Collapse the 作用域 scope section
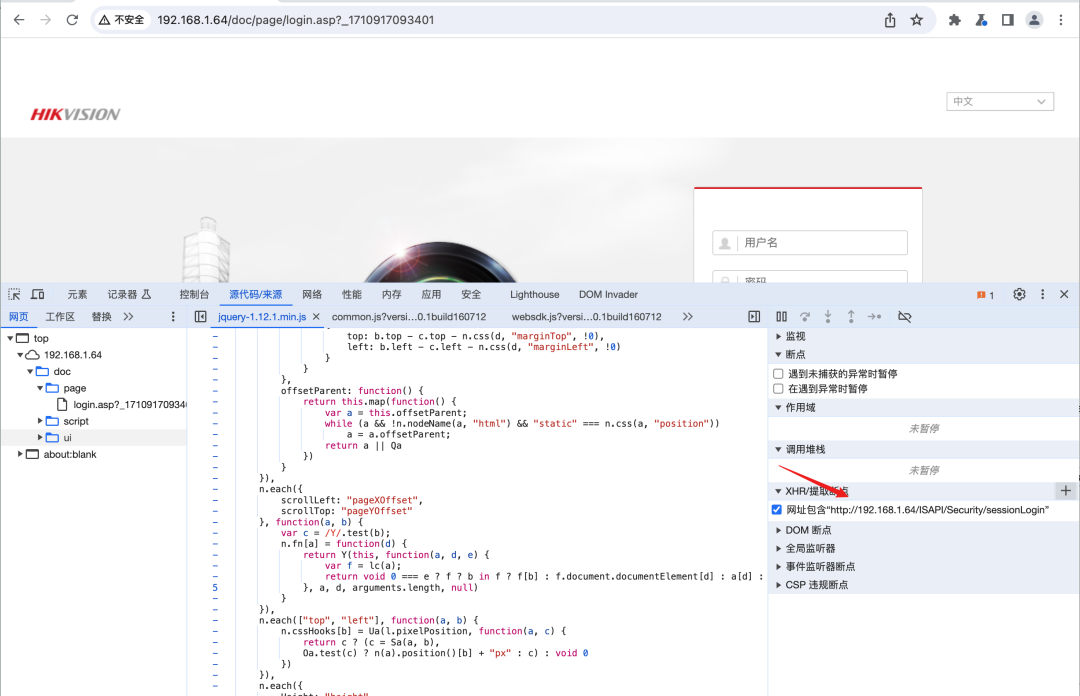This screenshot has width=1080, height=696. [x=800, y=407]
